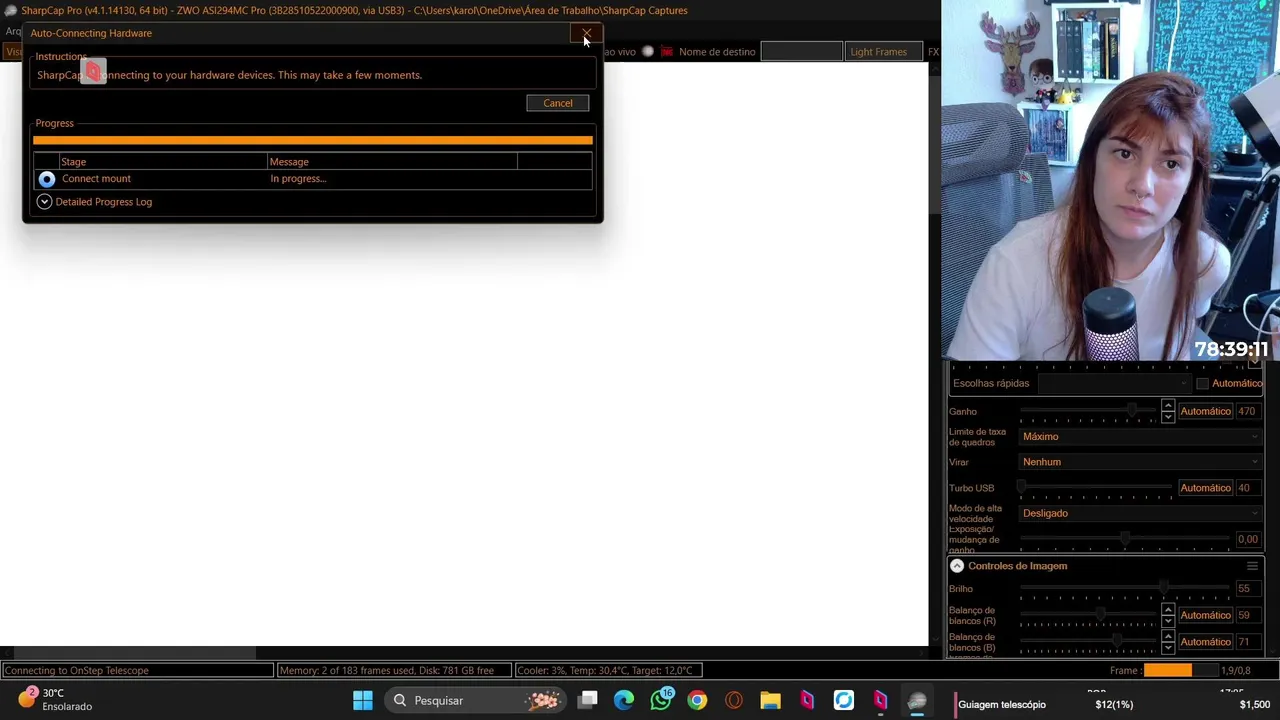Open the weather widget showing 30°C

[55, 700]
